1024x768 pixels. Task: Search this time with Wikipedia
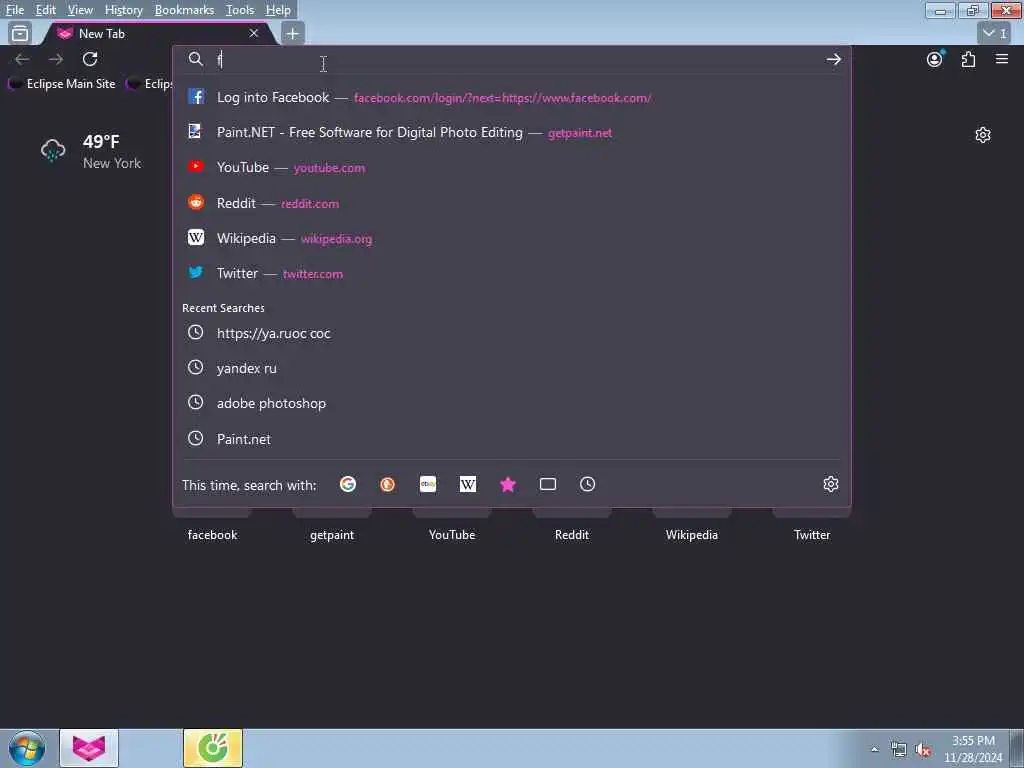[468, 485]
